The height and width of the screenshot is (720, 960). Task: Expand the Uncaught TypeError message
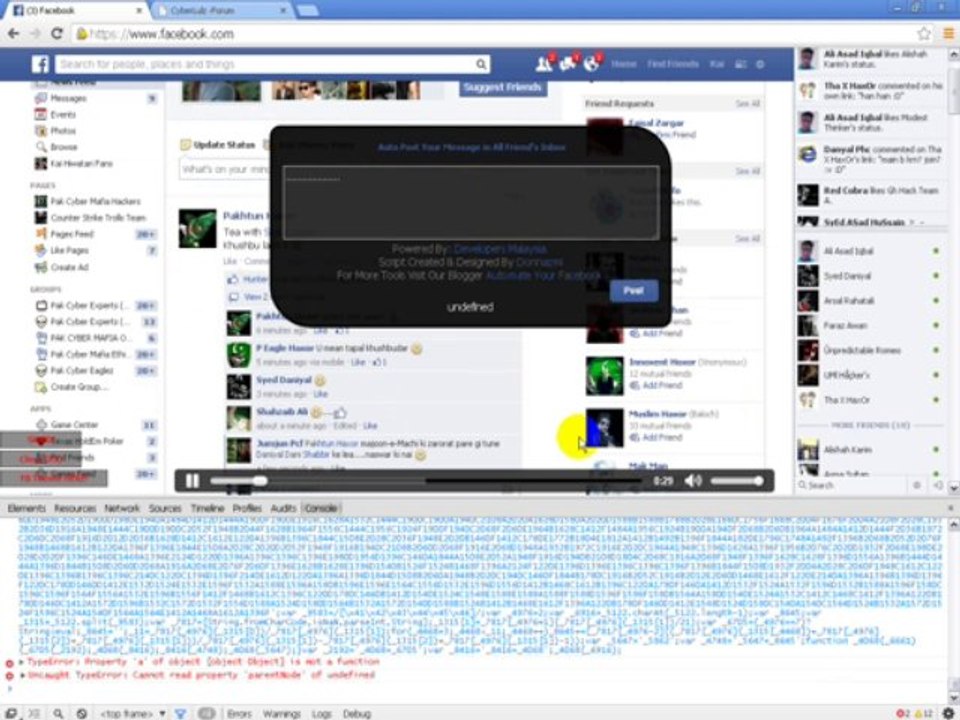click(x=22, y=675)
